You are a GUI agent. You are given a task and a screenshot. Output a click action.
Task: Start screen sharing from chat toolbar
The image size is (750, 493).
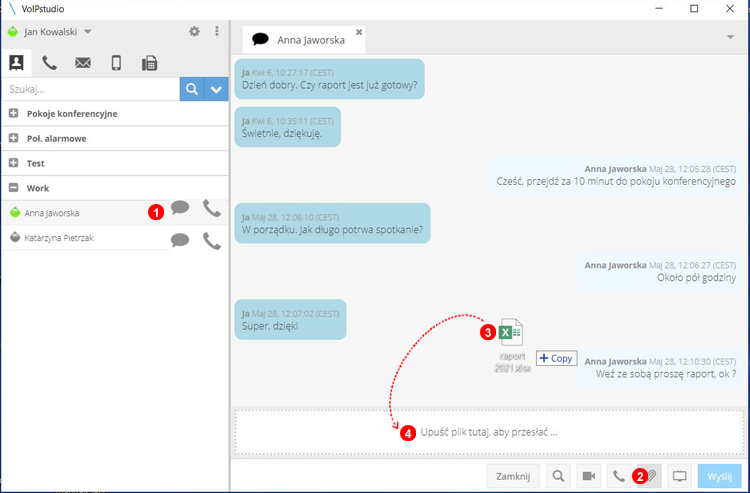point(679,476)
